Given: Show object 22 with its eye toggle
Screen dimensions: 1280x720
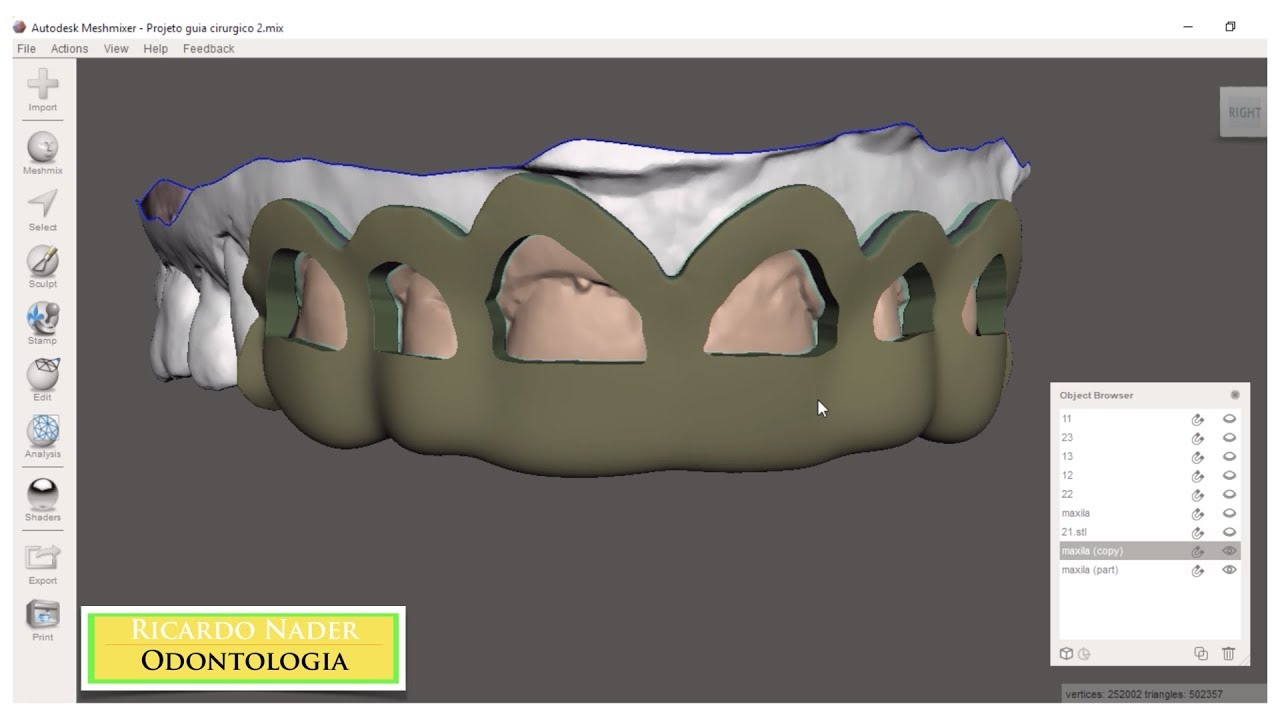Looking at the screenshot, I should pos(1230,494).
